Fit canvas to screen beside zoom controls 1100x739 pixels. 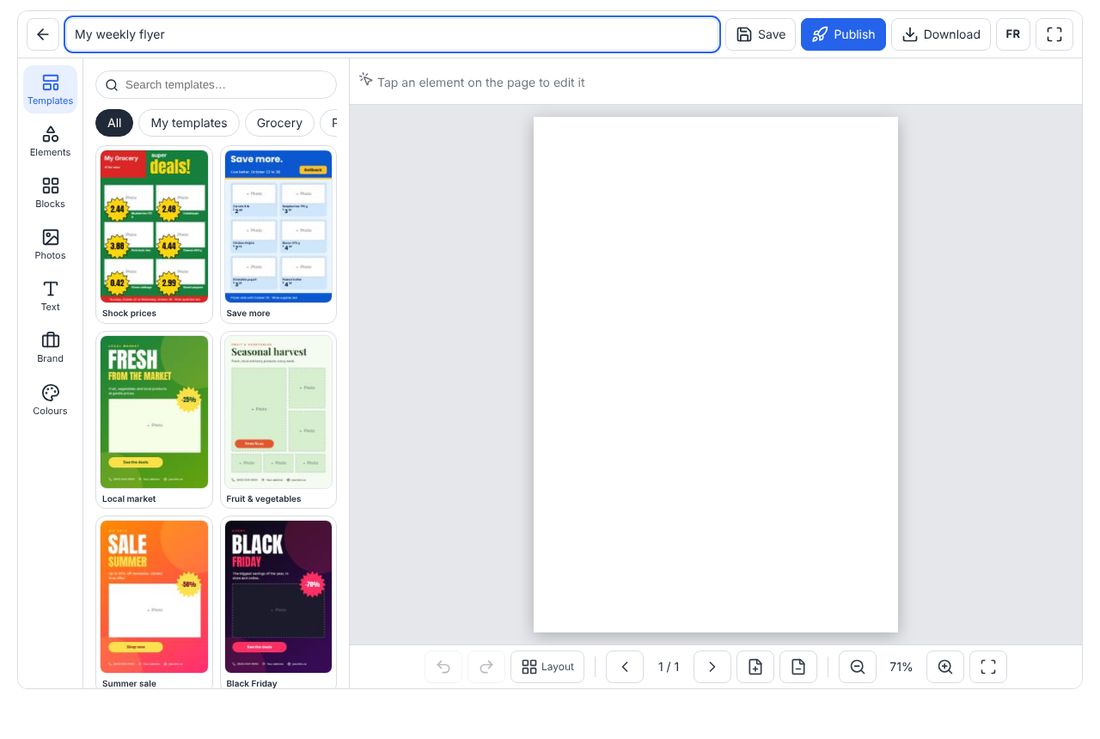[988, 667]
